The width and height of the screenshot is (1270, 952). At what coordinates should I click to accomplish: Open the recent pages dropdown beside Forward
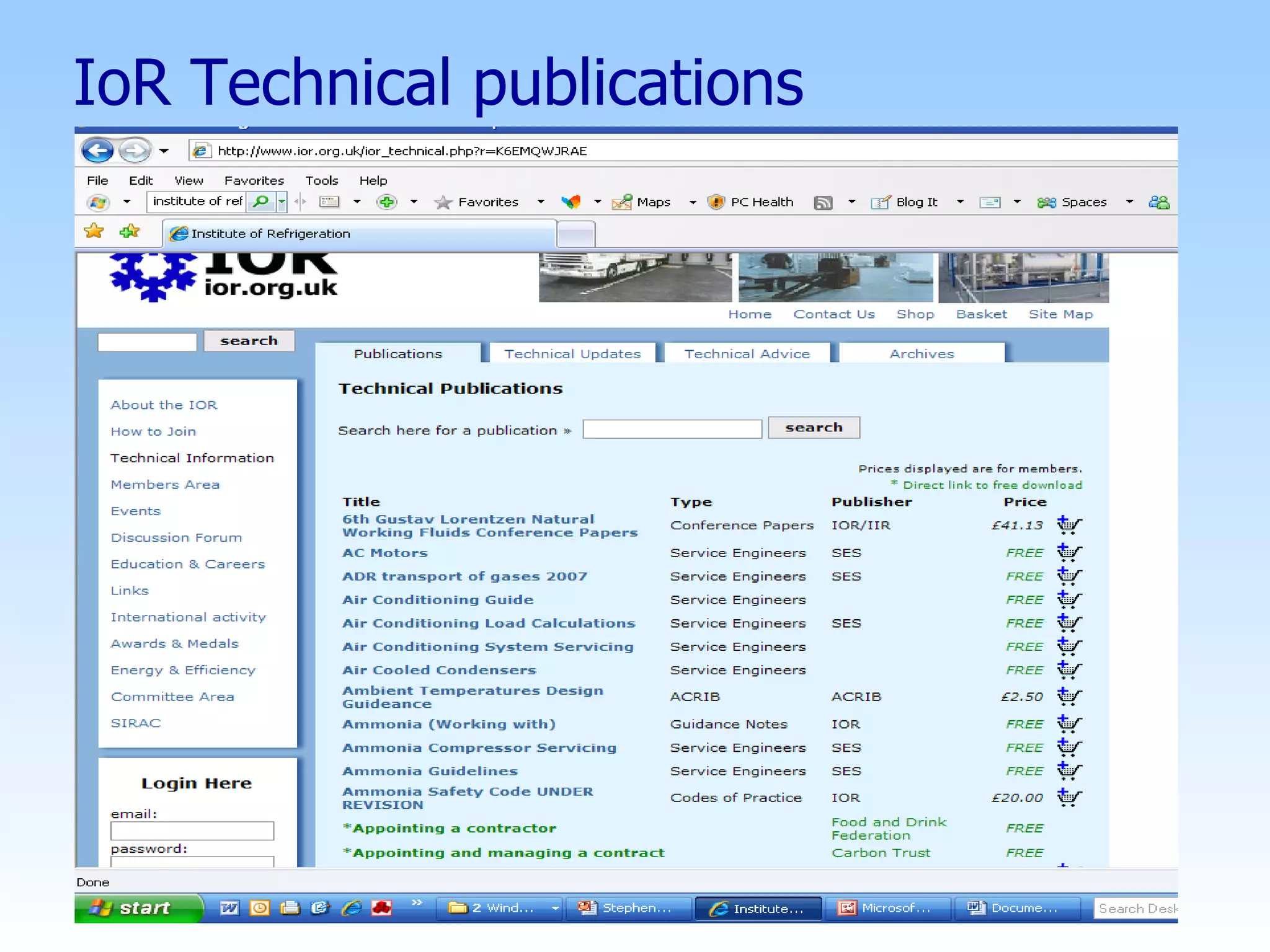(164, 151)
